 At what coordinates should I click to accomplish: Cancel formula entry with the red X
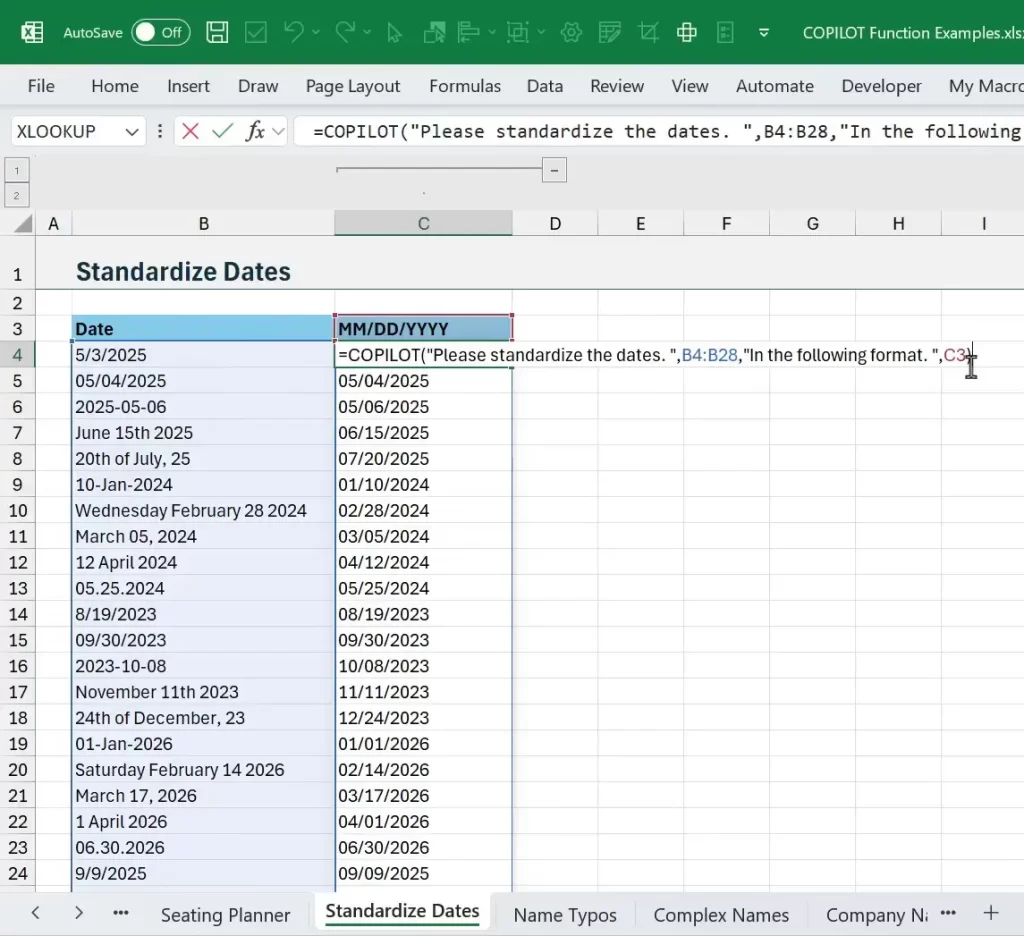click(190, 131)
